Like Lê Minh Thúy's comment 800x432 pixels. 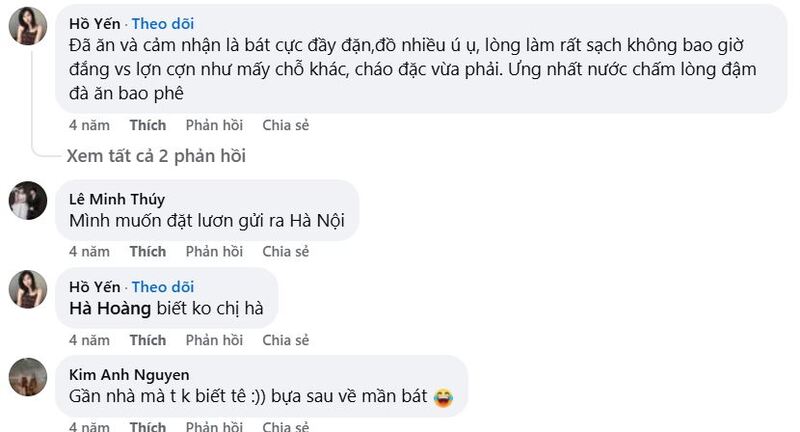[x=147, y=251]
